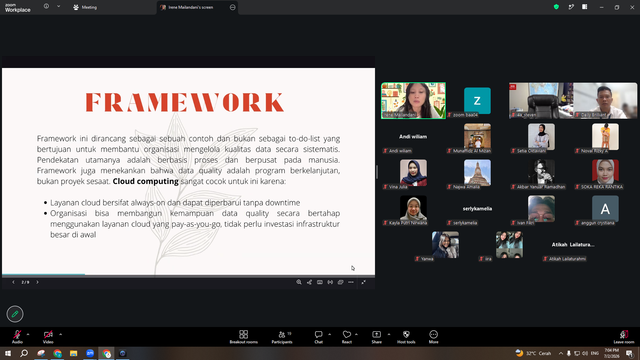
Task: Click the weather 32°C Cerah widget
Action: [533, 353]
